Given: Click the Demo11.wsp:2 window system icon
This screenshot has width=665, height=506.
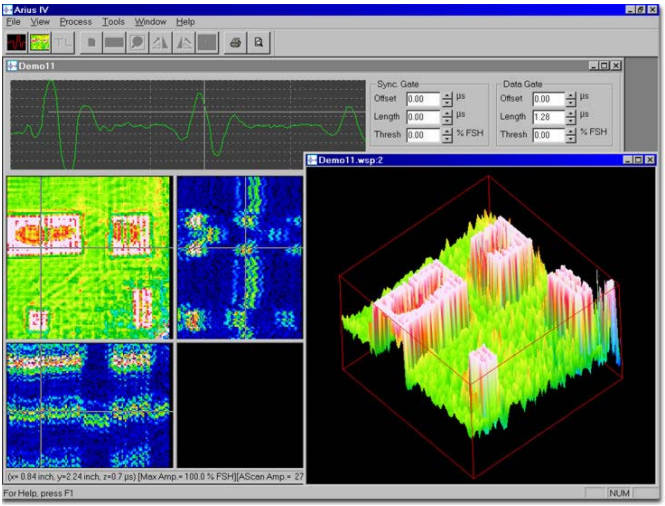Looking at the screenshot, I should pos(313,160).
